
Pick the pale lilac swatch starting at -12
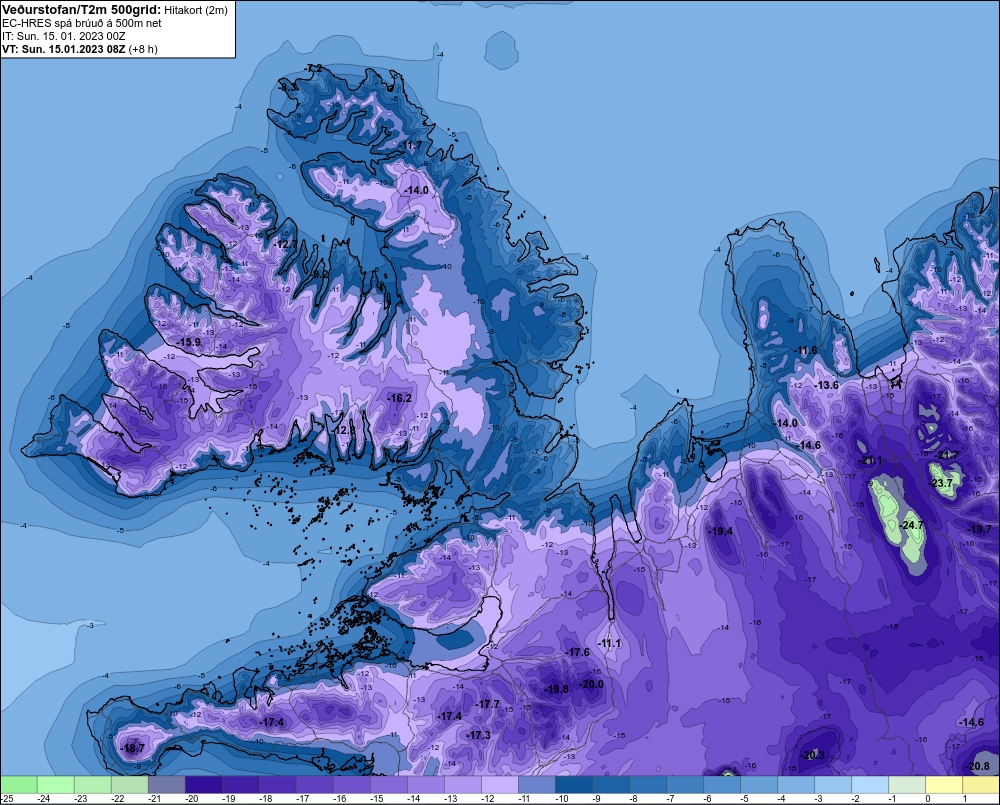[x=499, y=785]
